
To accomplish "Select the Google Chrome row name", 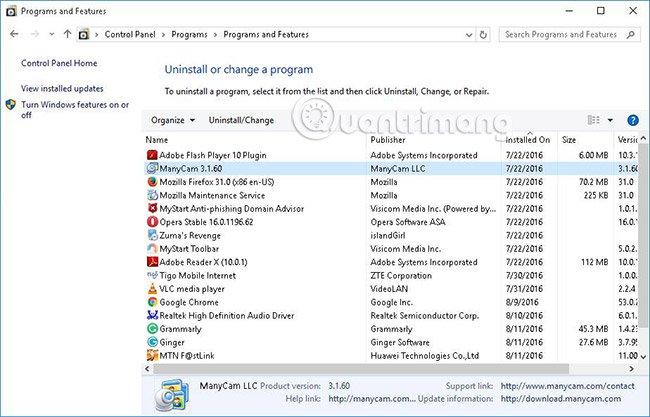I will click(189, 302).
